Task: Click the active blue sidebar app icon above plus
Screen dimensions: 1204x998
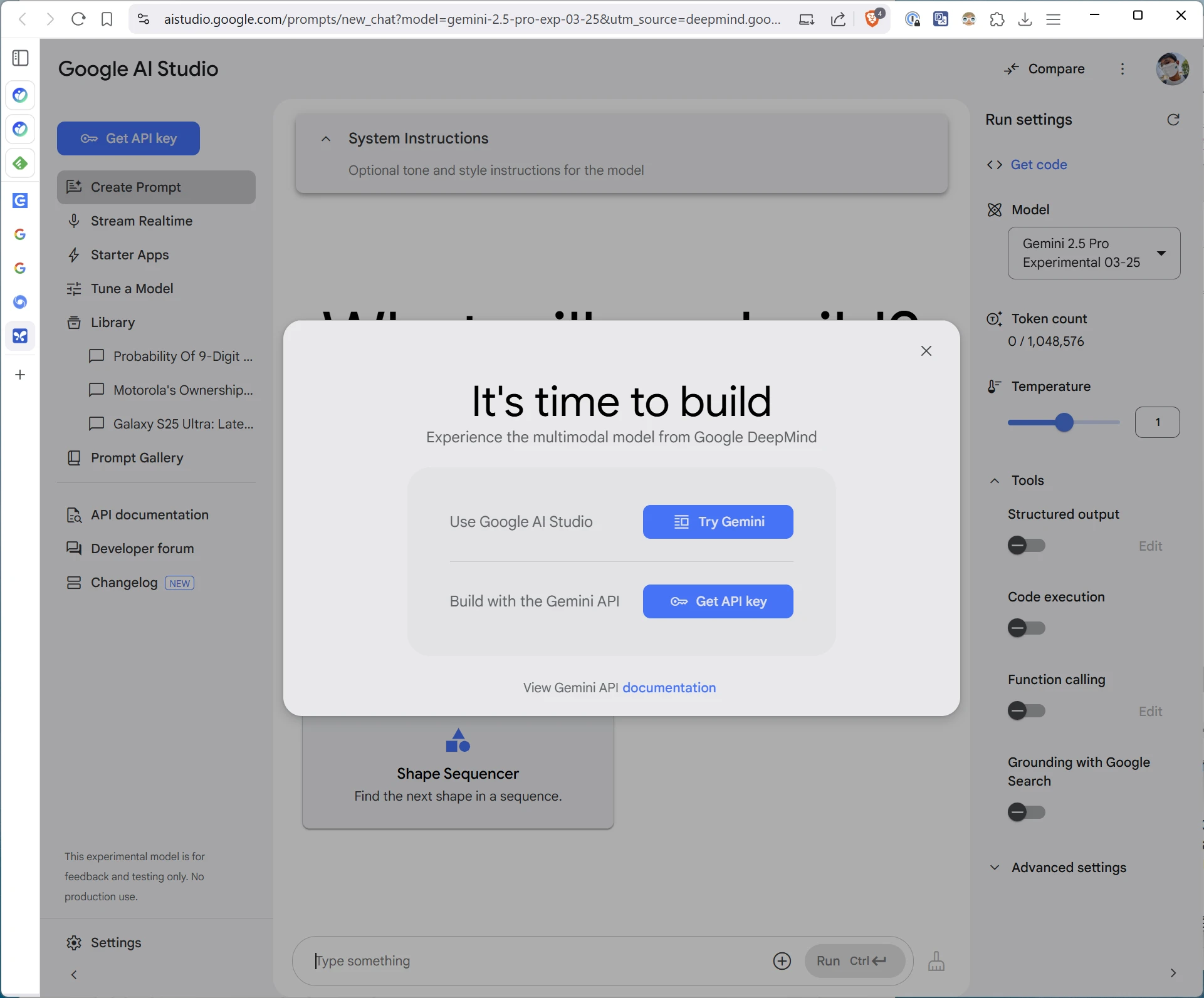Action: tap(20, 336)
